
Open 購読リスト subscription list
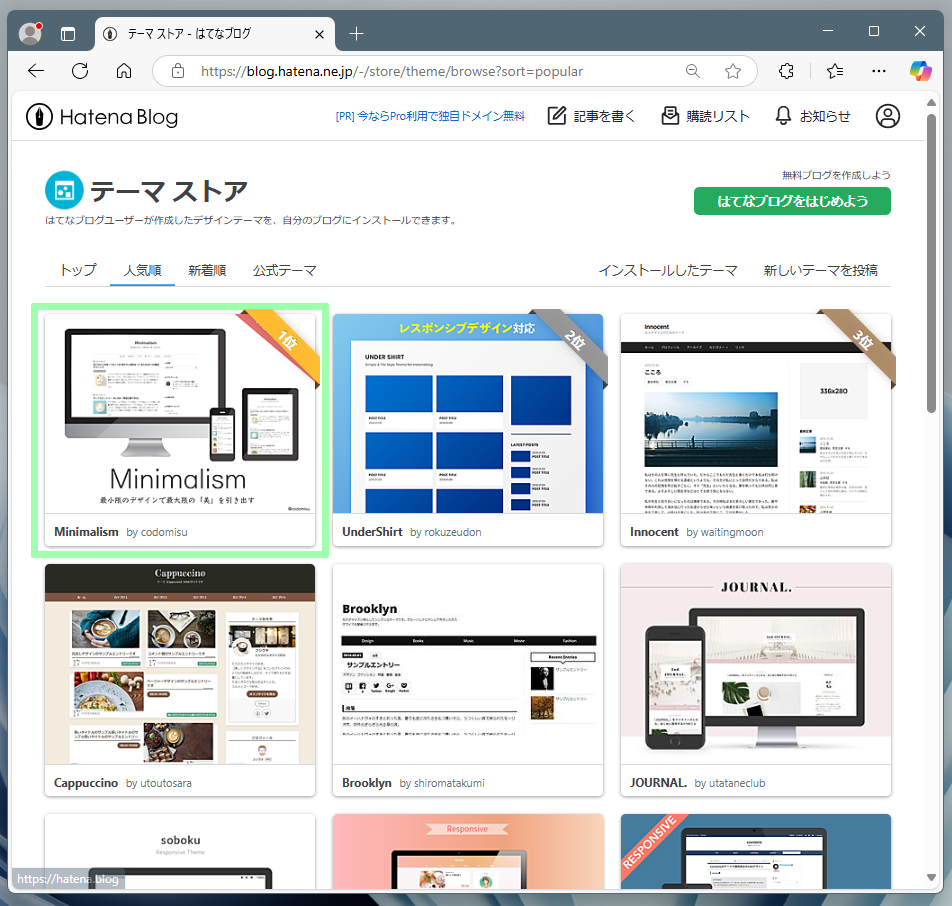pyautogui.click(x=705, y=116)
